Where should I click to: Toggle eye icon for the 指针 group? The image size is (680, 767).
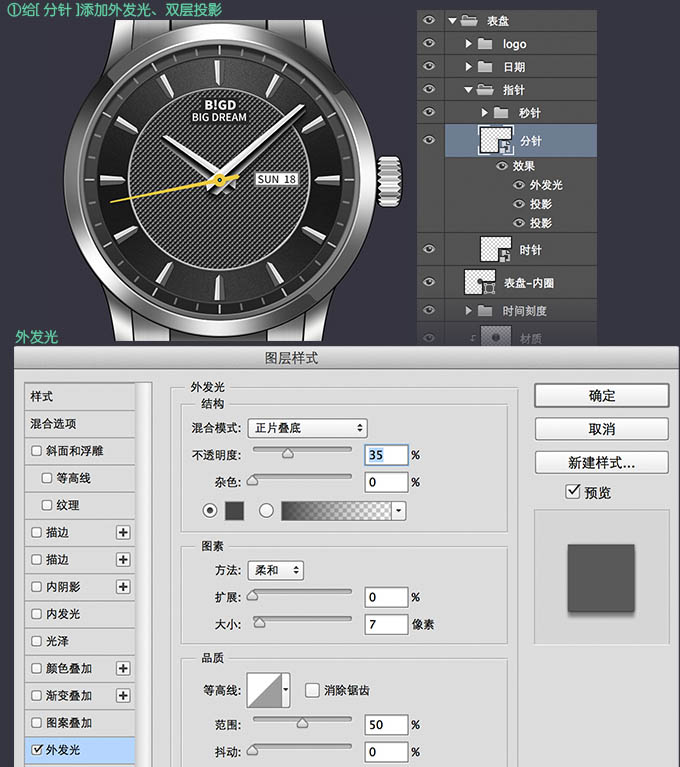click(x=429, y=89)
